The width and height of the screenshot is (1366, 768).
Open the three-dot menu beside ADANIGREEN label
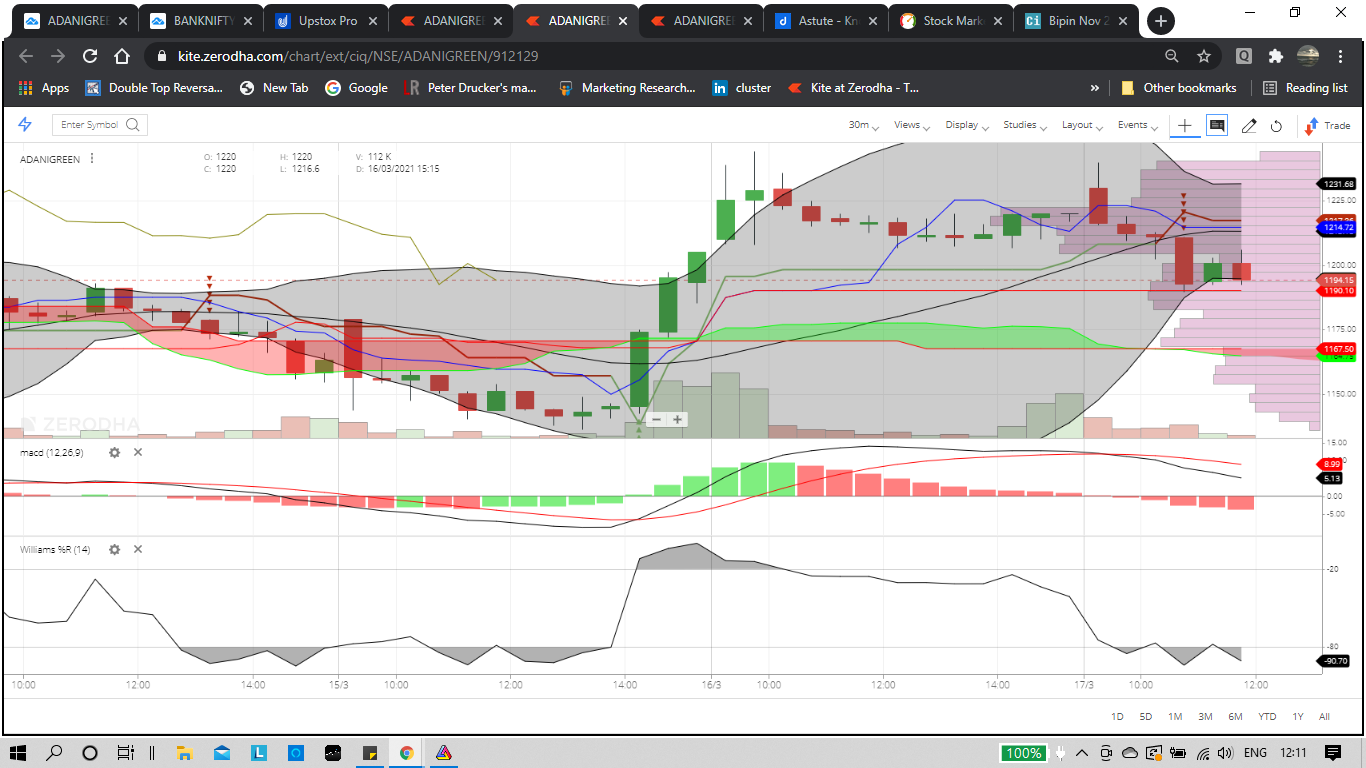[92, 159]
